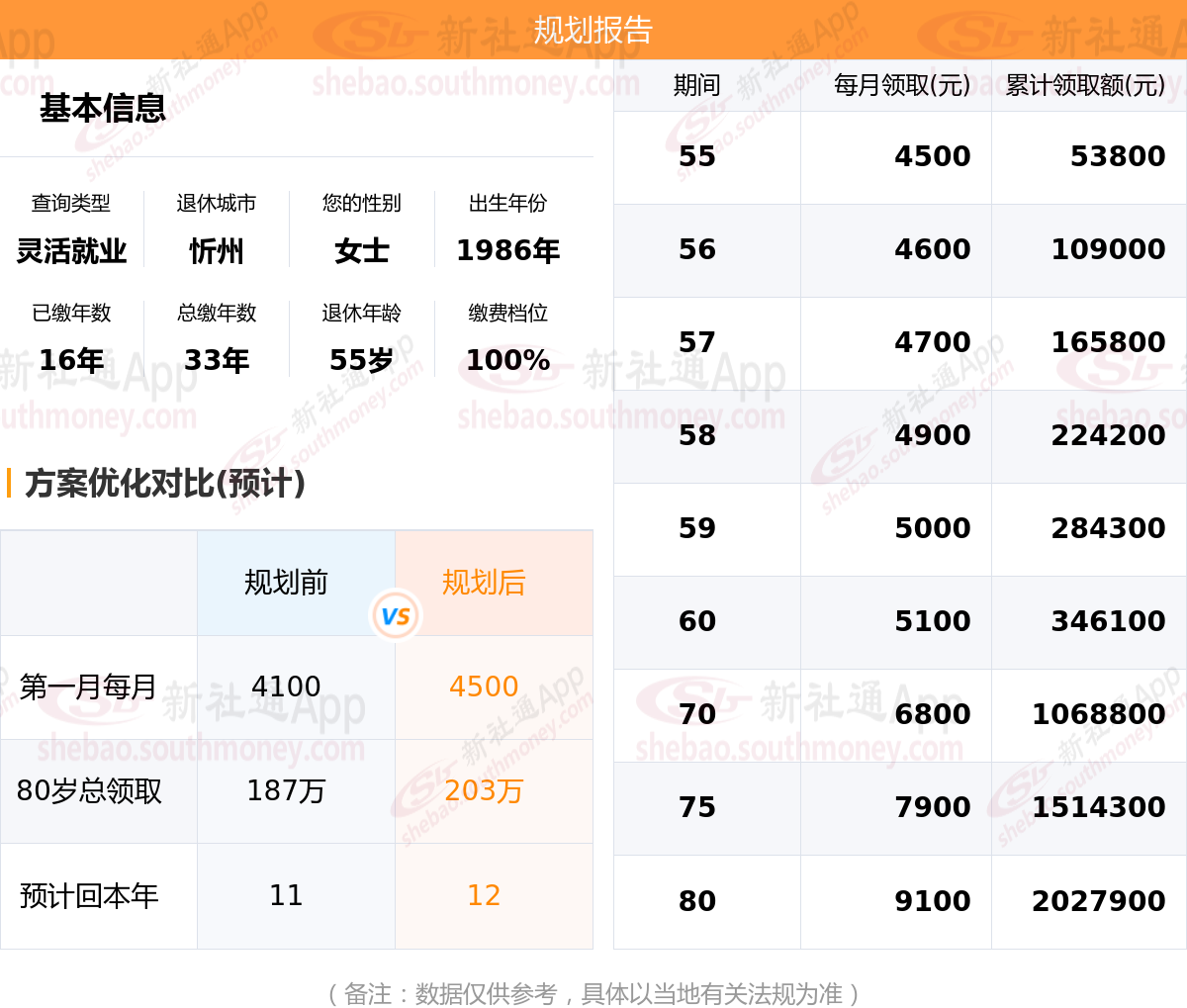Select the 33年 value
Screen dimensions: 1187x1008
217,360
